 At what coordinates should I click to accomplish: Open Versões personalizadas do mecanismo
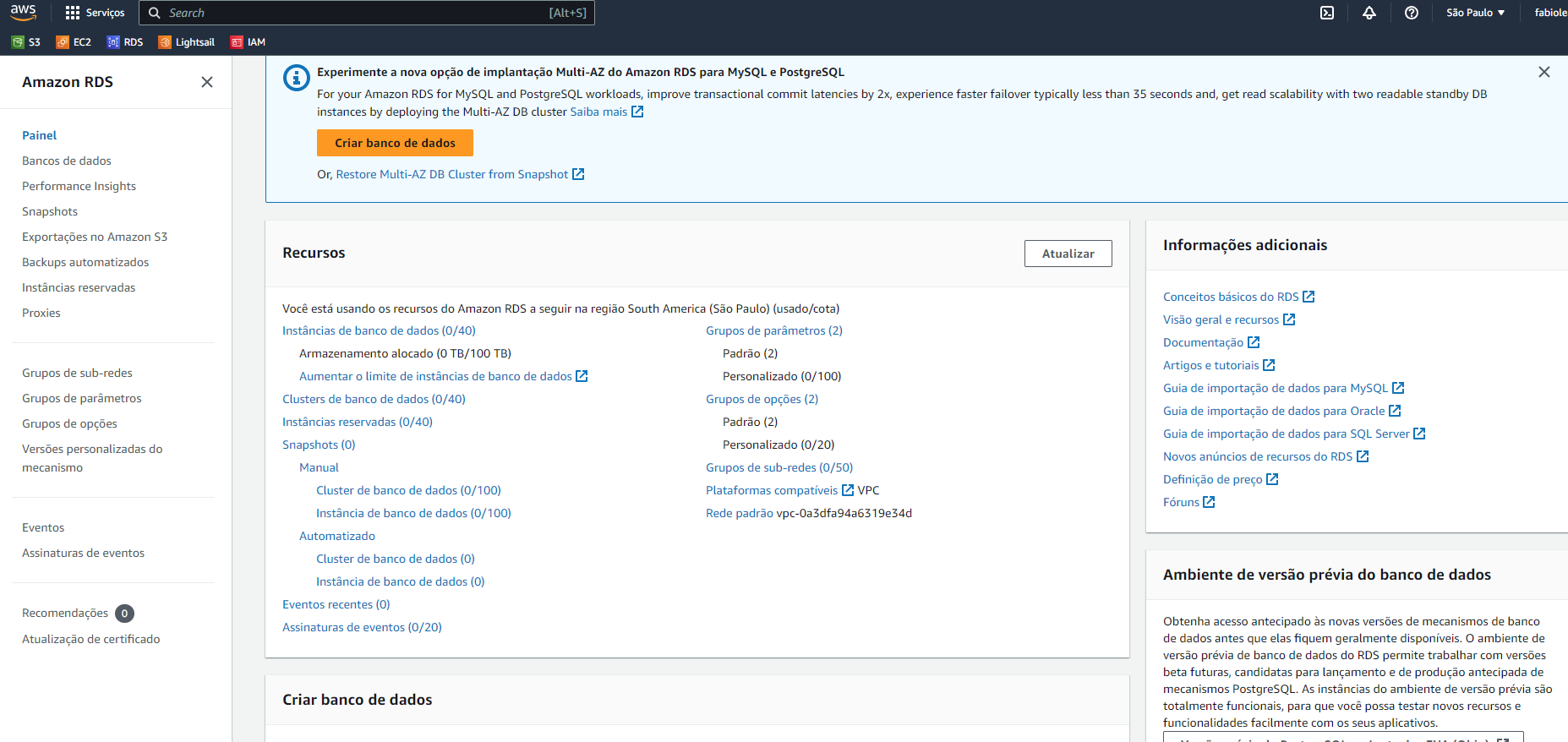point(92,458)
